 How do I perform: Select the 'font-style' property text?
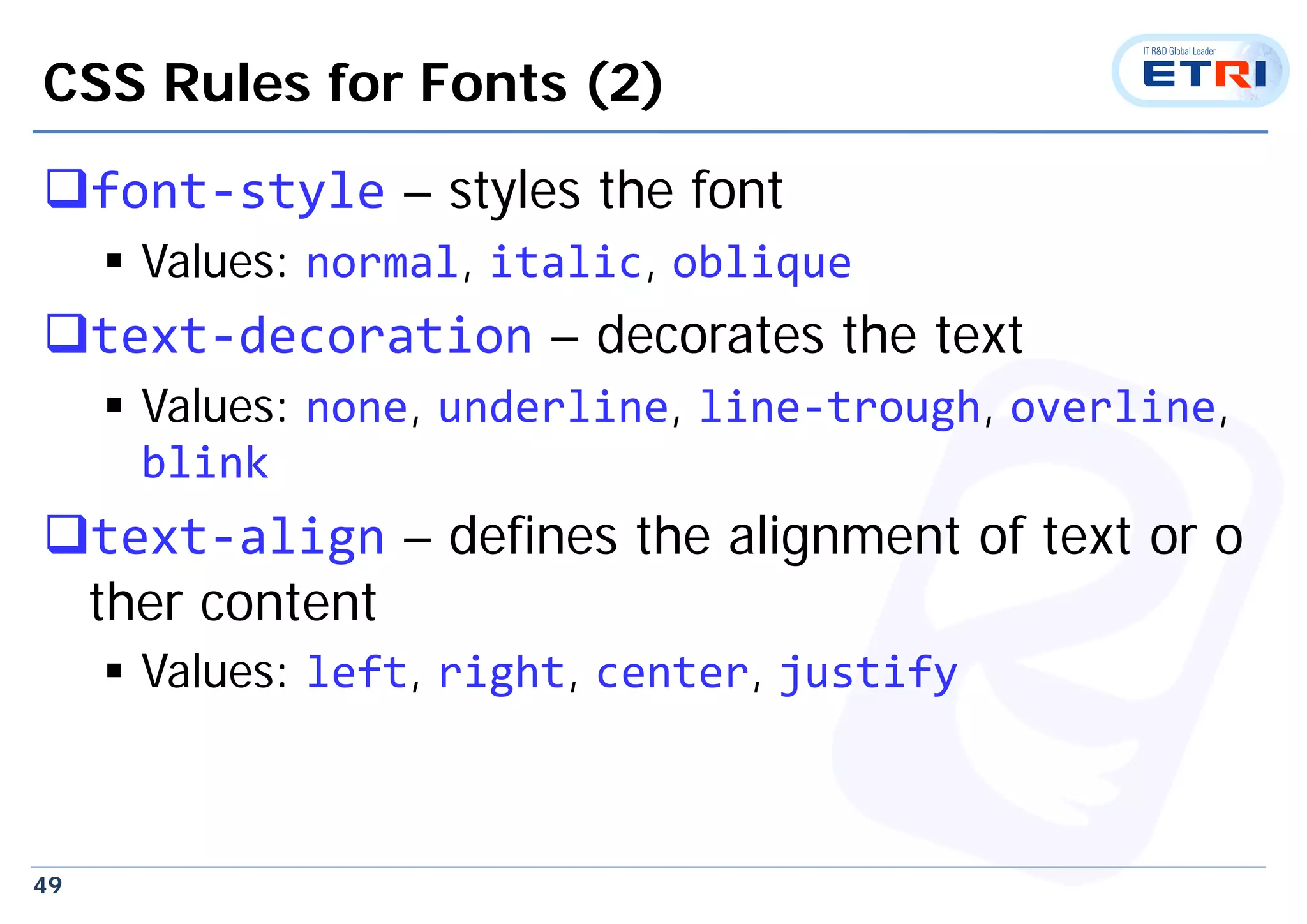coord(238,191)
